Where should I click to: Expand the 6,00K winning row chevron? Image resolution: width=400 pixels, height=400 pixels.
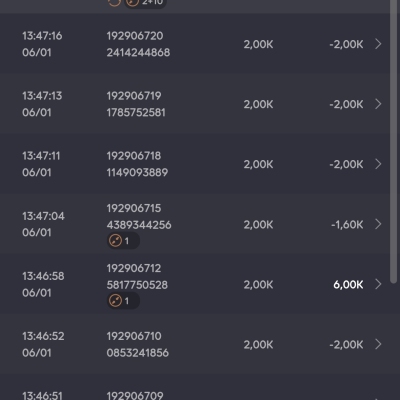pos(378,284)
